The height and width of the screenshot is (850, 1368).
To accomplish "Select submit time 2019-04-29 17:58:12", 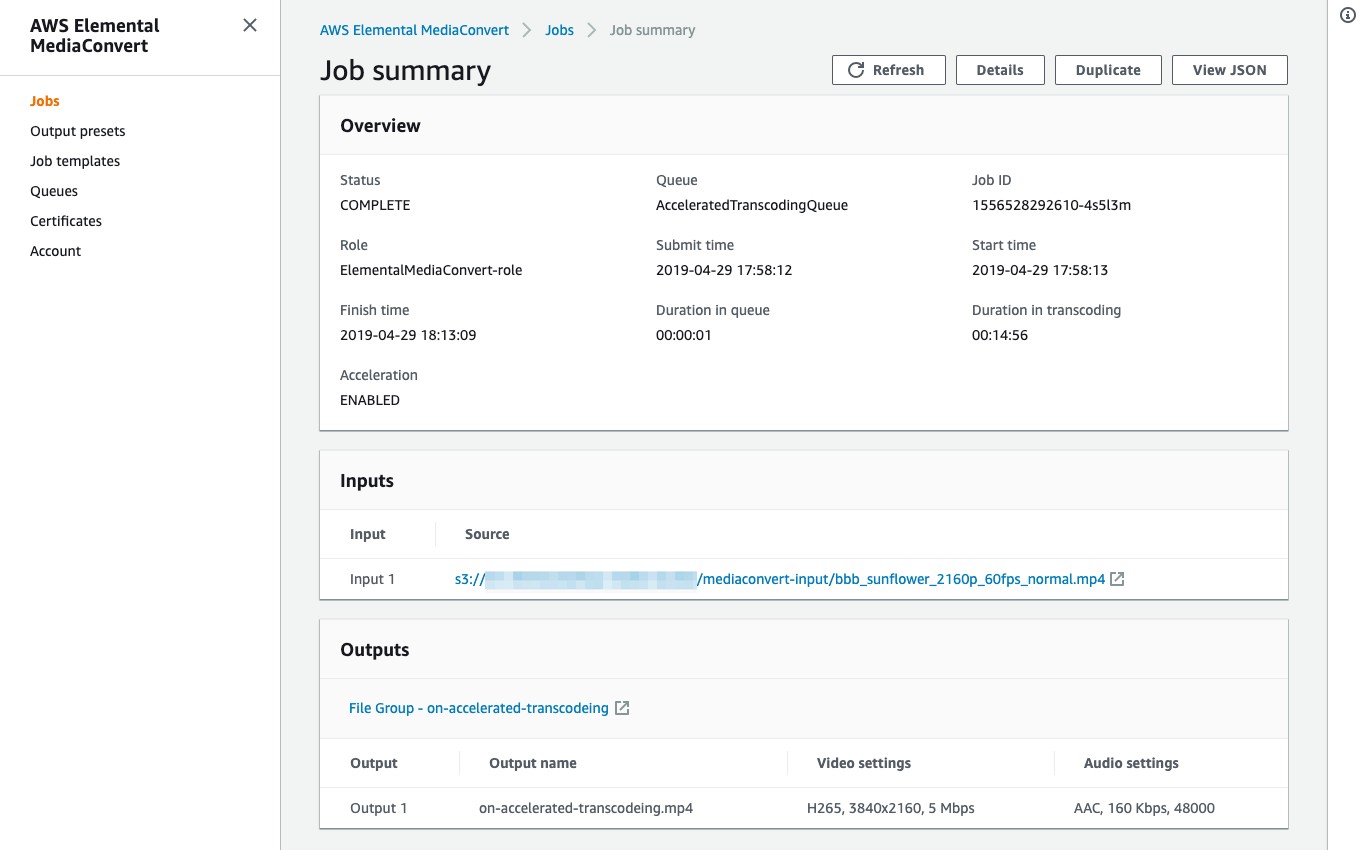I will click(x=724, y=270).
